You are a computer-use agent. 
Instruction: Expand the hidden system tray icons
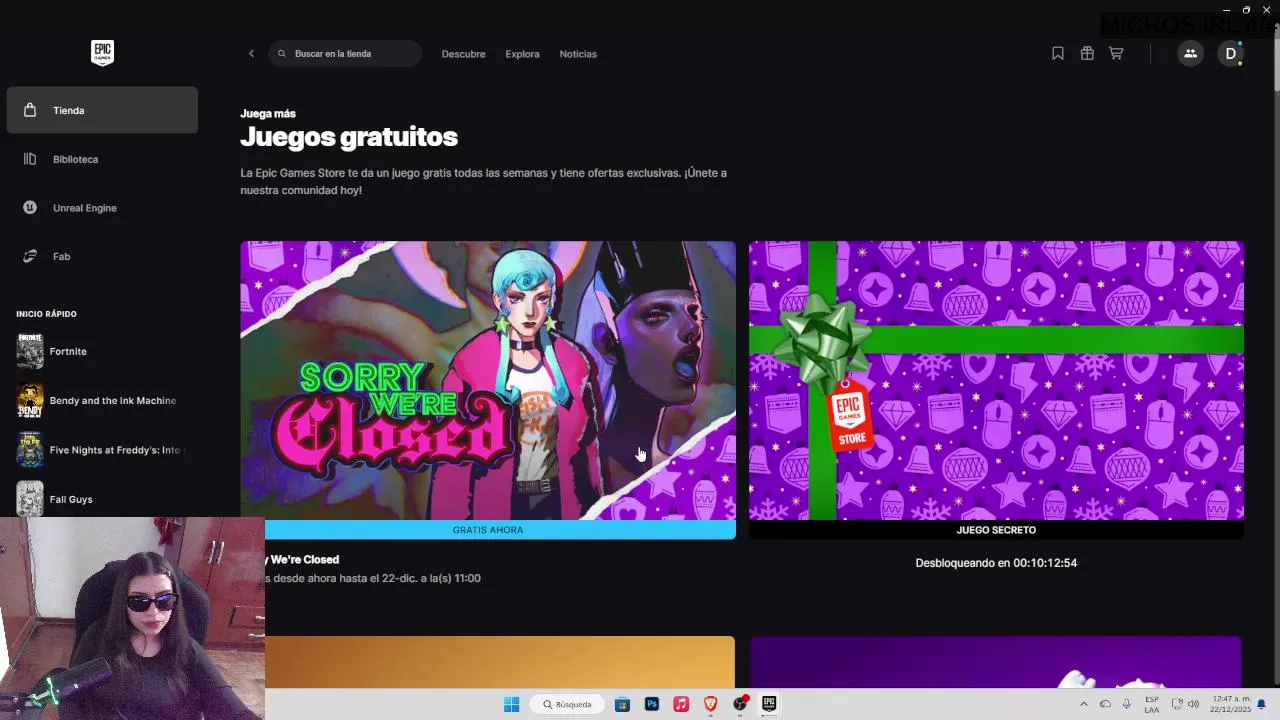[1083, 704]
